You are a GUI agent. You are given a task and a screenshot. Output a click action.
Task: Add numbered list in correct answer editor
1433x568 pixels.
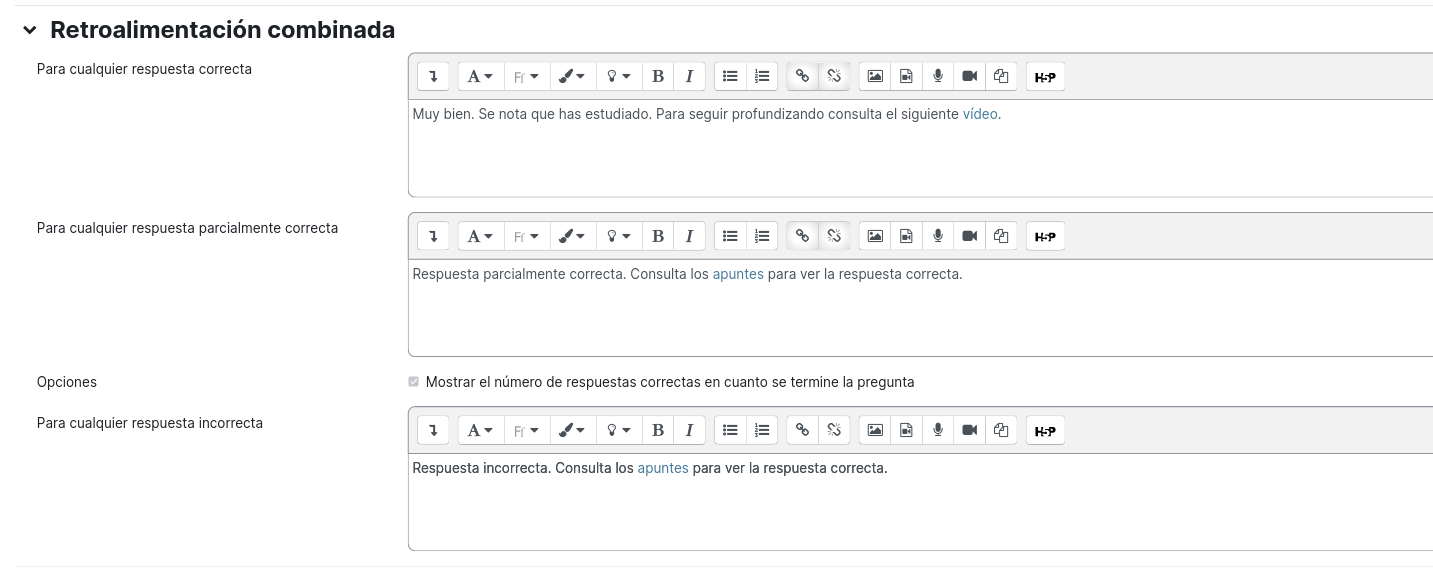click(x=762, y=76)
